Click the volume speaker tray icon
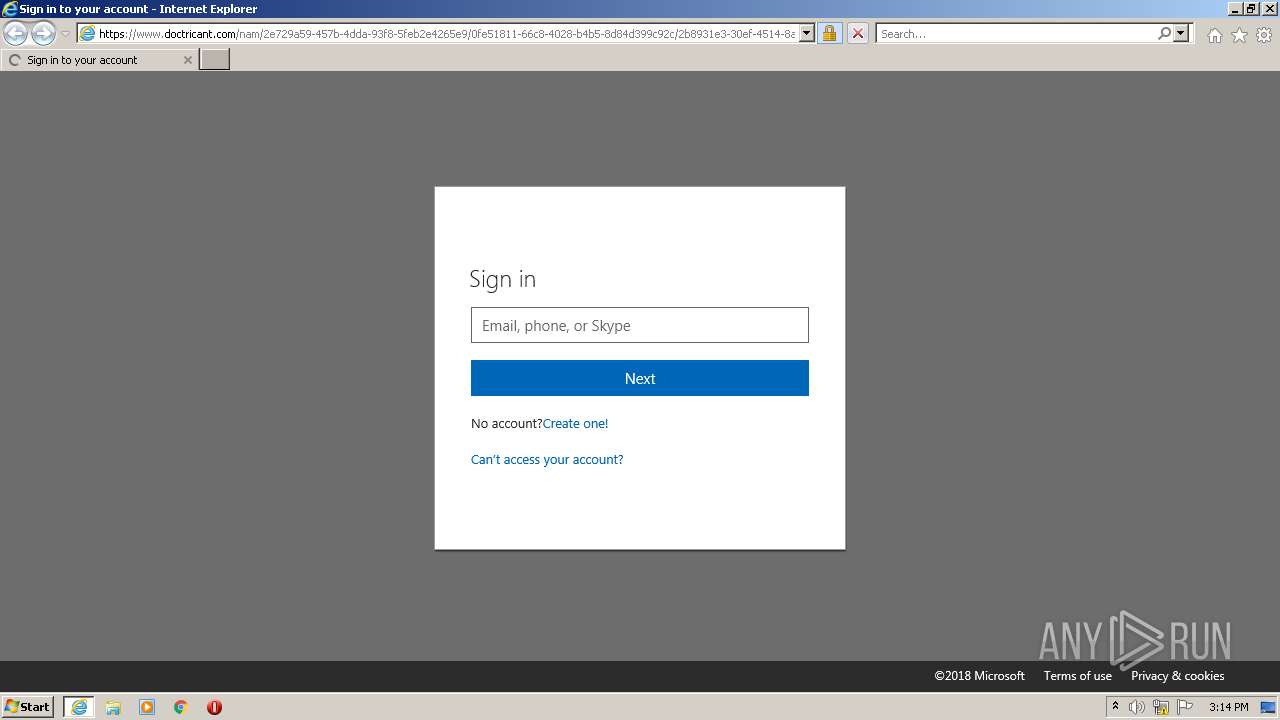Screen dimensions: 1280x720 (x=1137, y=707)
